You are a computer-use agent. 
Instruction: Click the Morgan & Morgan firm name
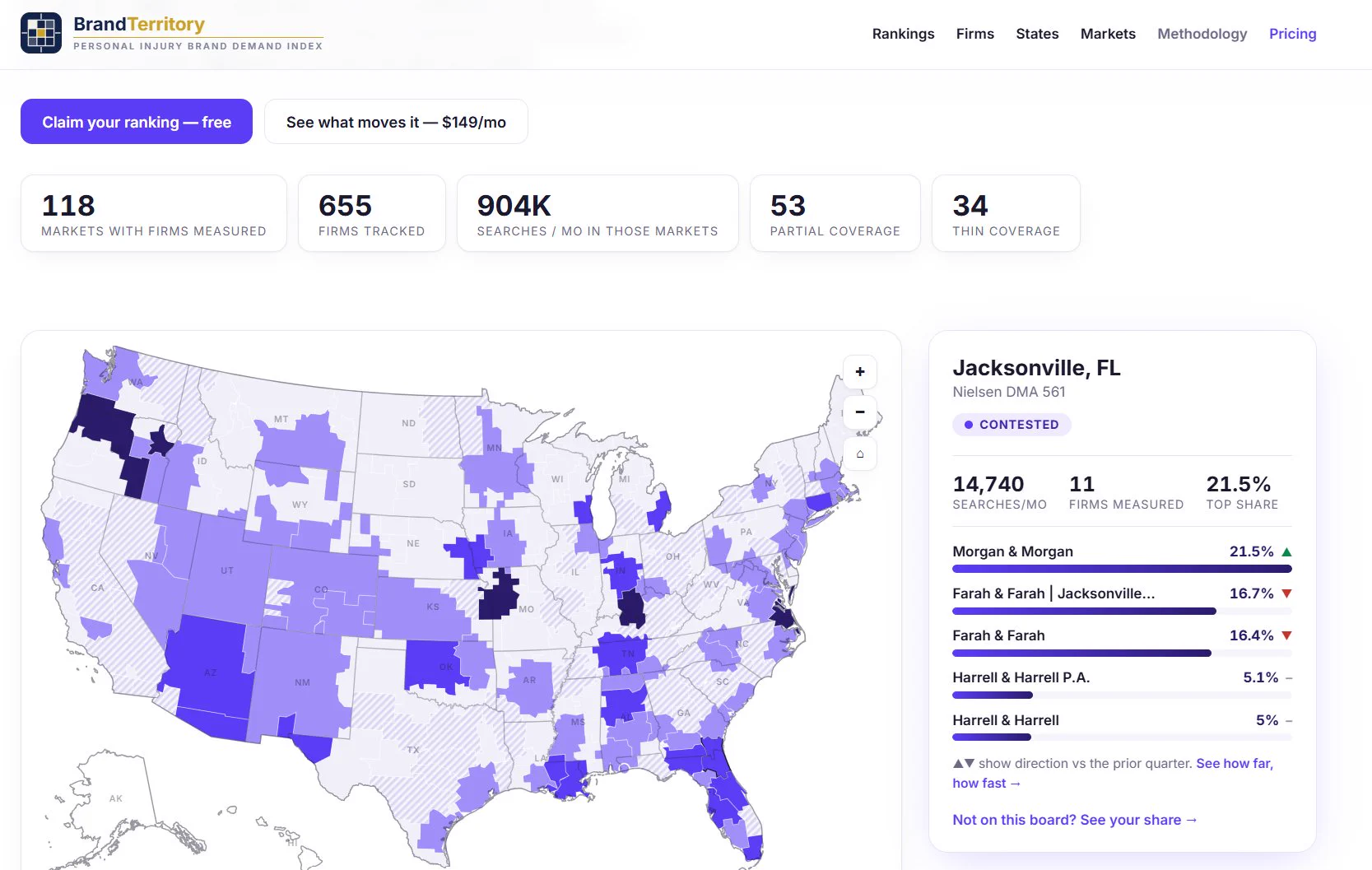(x=1012, y=551)
